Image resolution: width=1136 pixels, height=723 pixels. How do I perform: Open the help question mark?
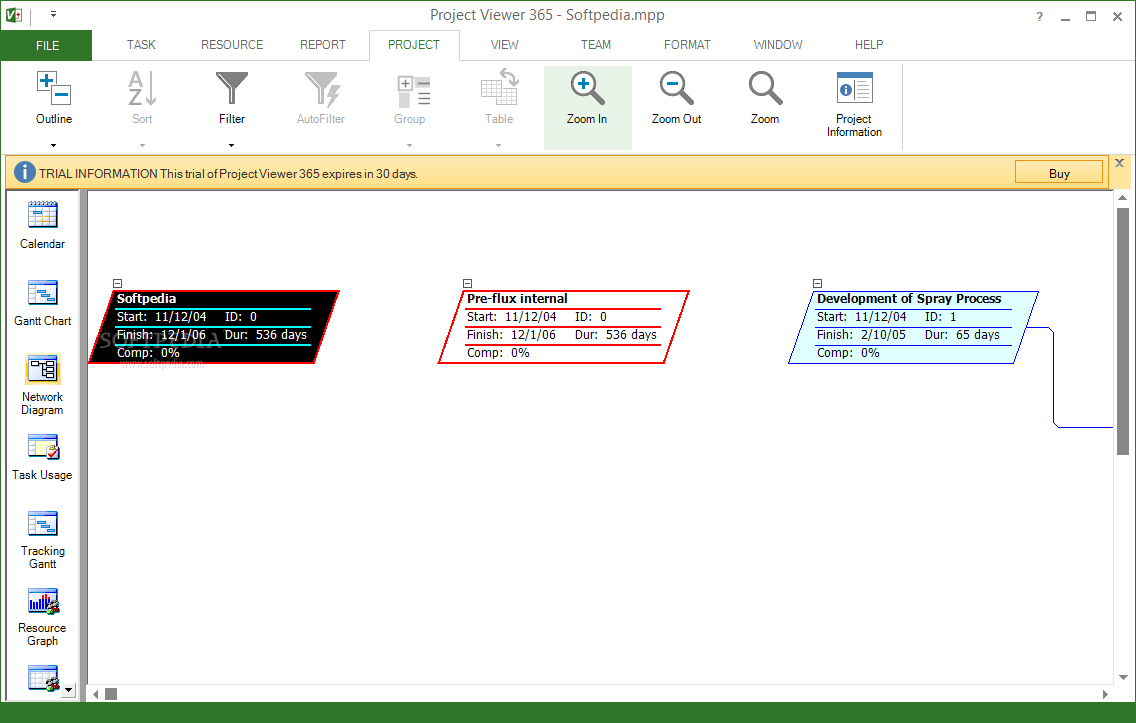[1039, 17]
